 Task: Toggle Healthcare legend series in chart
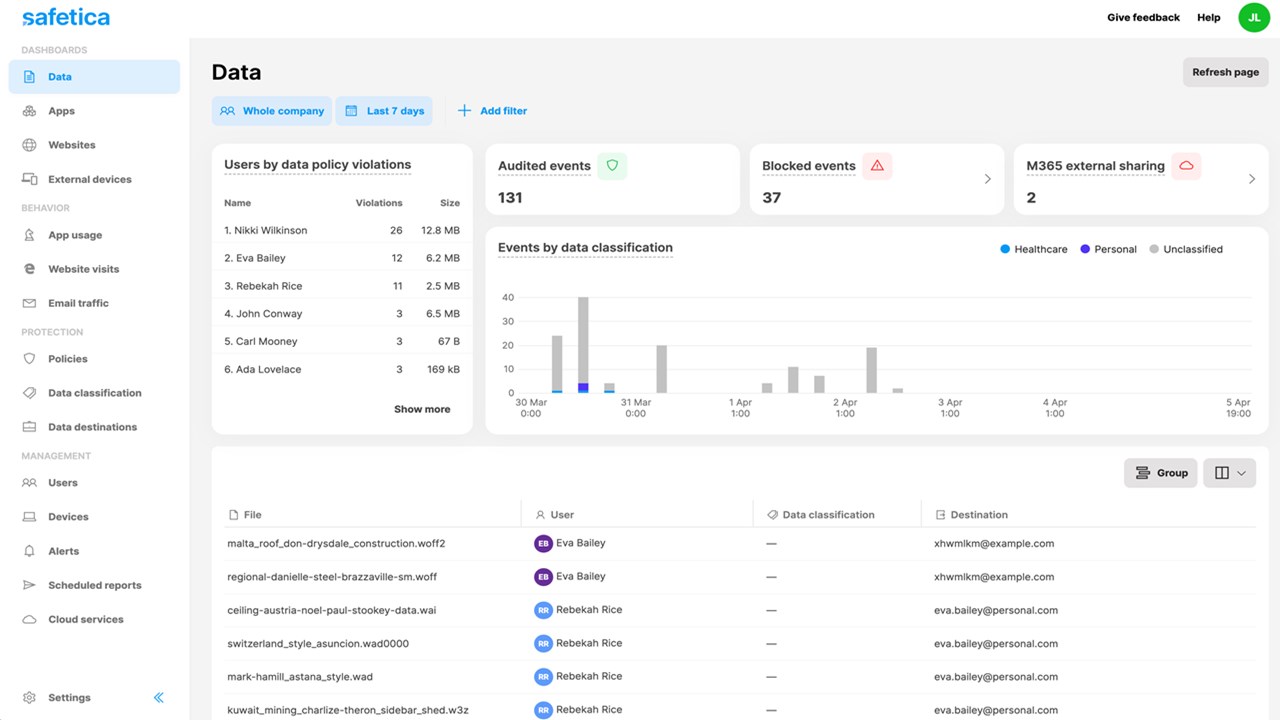pyautogui.click(x=1034, y=249)
